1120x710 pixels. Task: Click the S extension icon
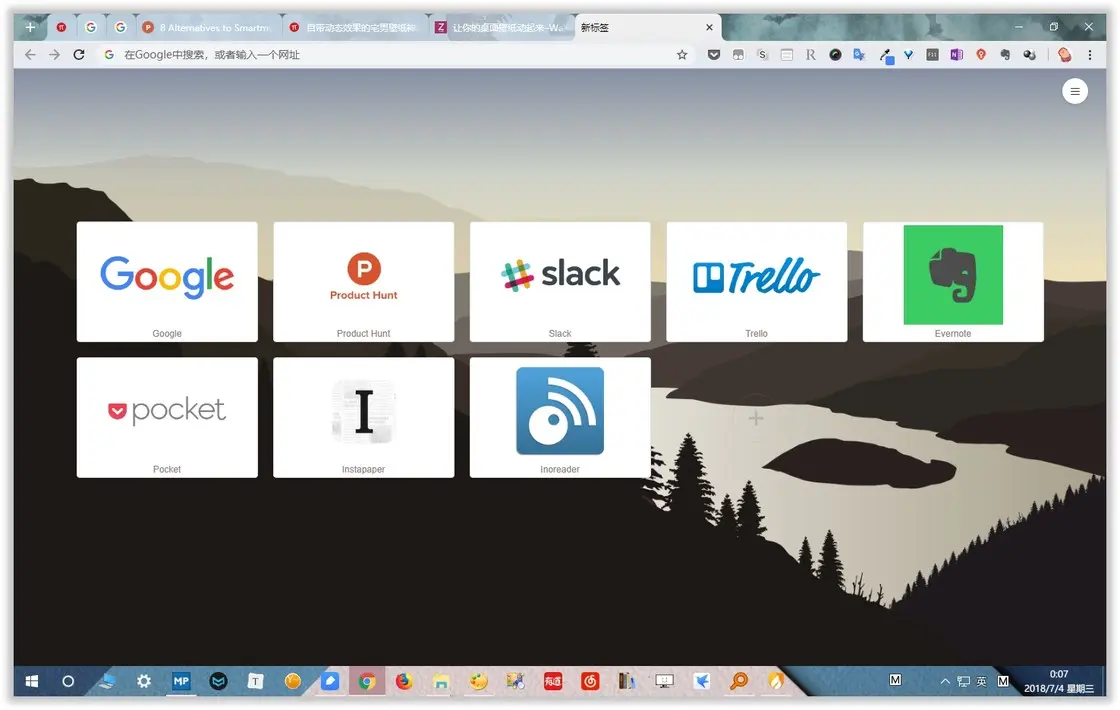pyautogui.click(x=762, y=54)
